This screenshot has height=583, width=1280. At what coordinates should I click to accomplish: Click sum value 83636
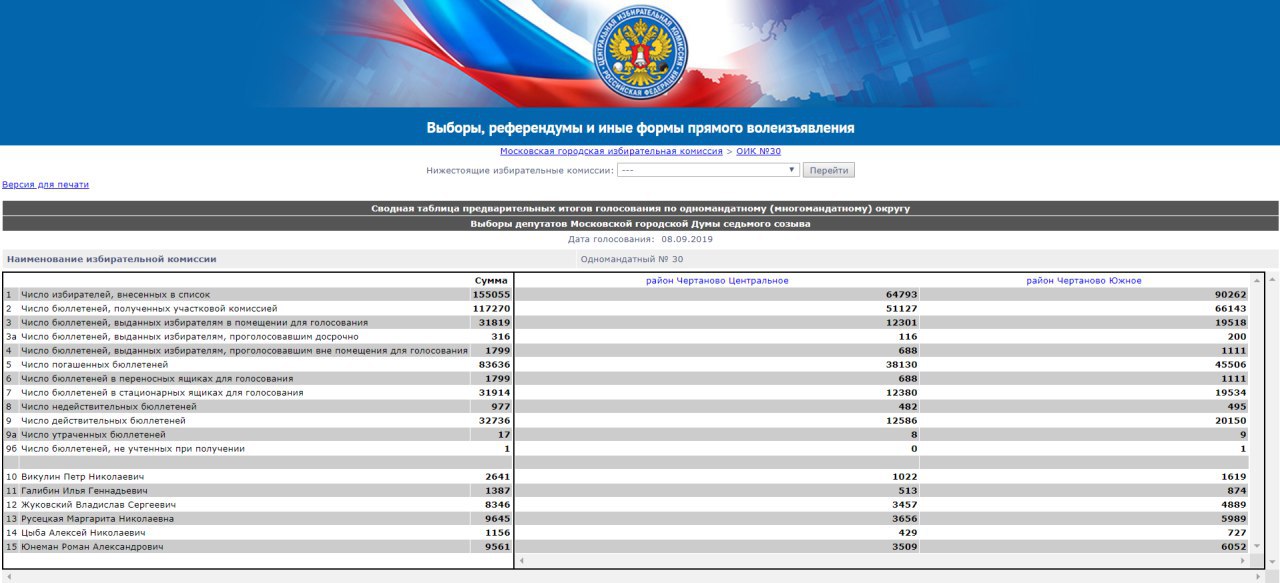coord(494,365)
